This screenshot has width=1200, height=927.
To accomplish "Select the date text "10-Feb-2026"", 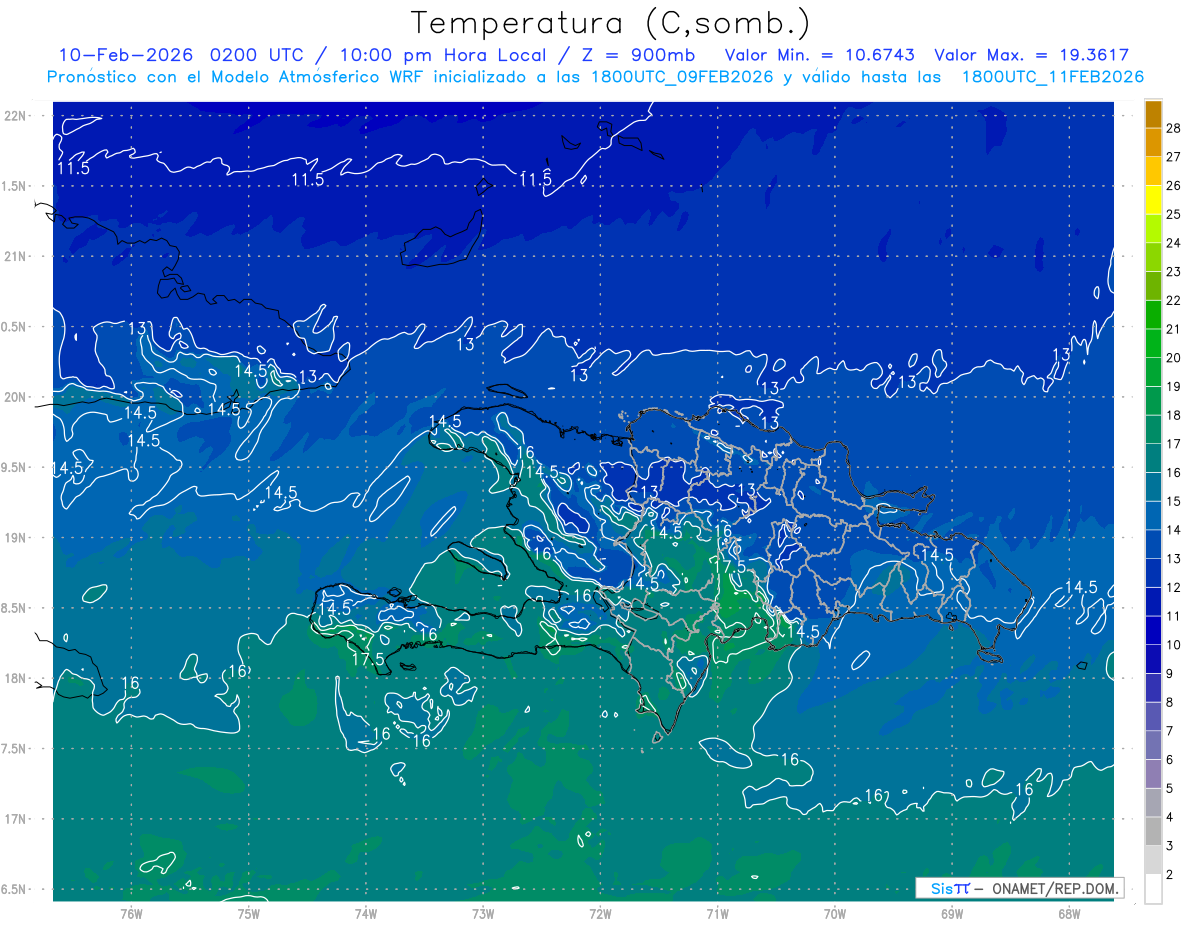I will tap(125, 55).
